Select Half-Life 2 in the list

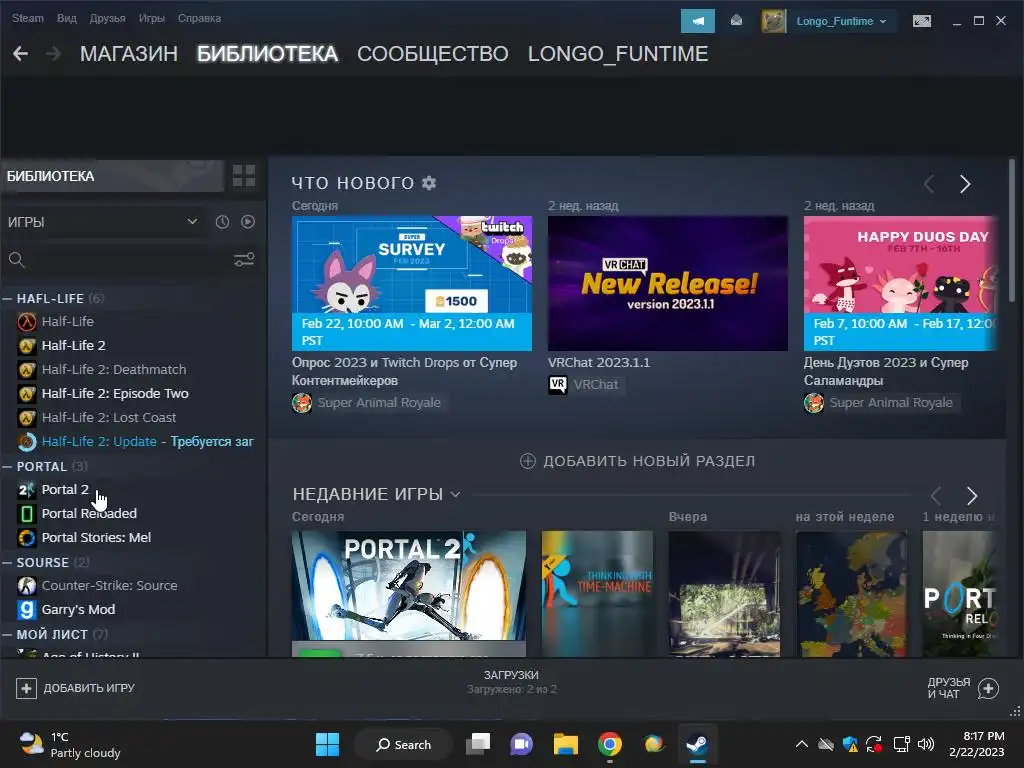coord(74,345)
